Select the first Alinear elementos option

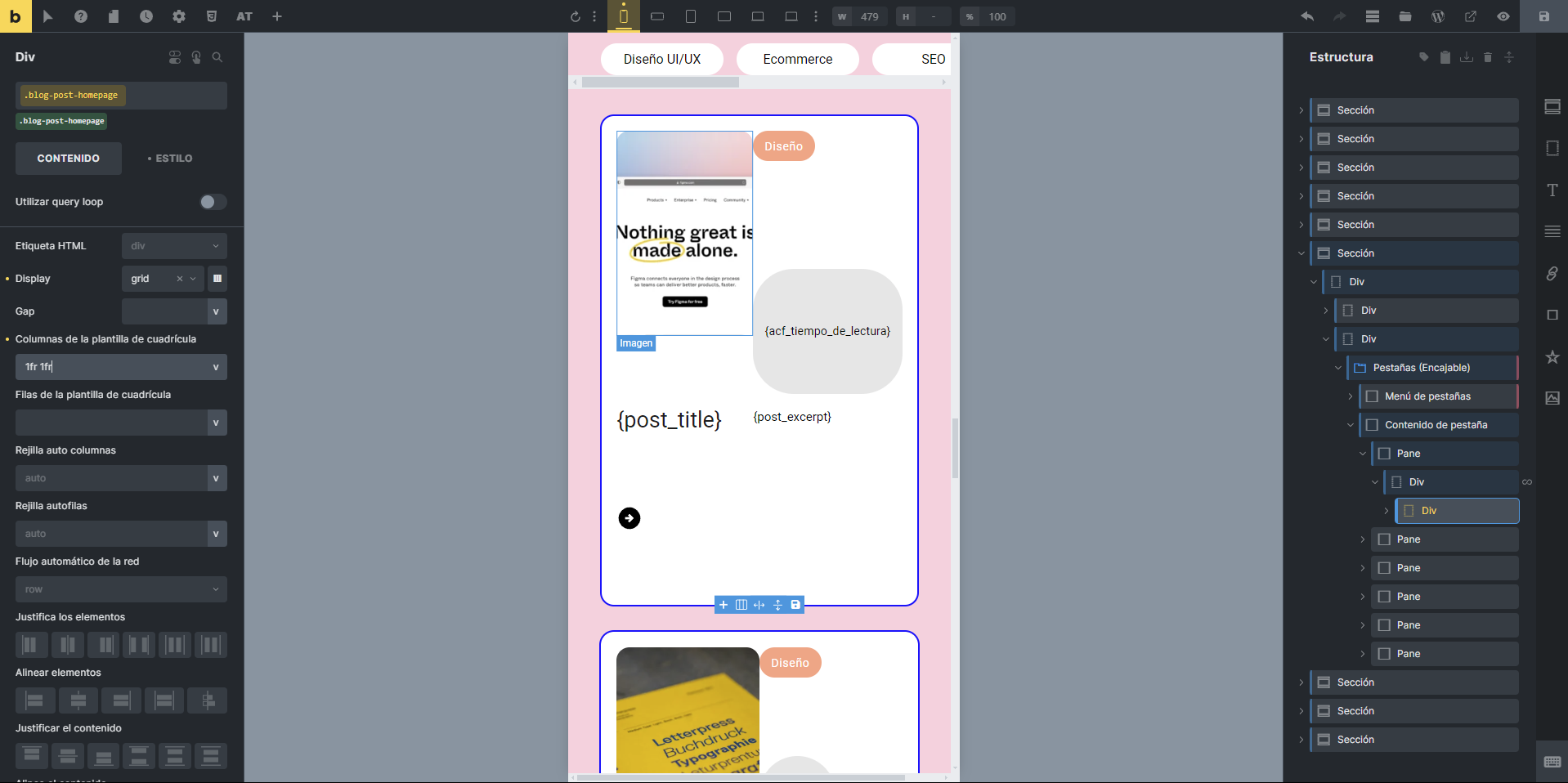(35, 700)
